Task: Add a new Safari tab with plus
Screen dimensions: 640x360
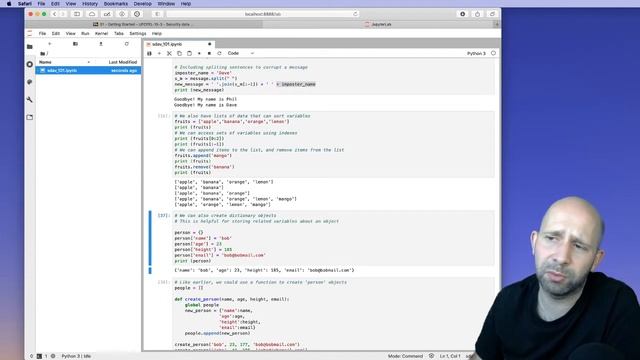Action: point(497,24)
